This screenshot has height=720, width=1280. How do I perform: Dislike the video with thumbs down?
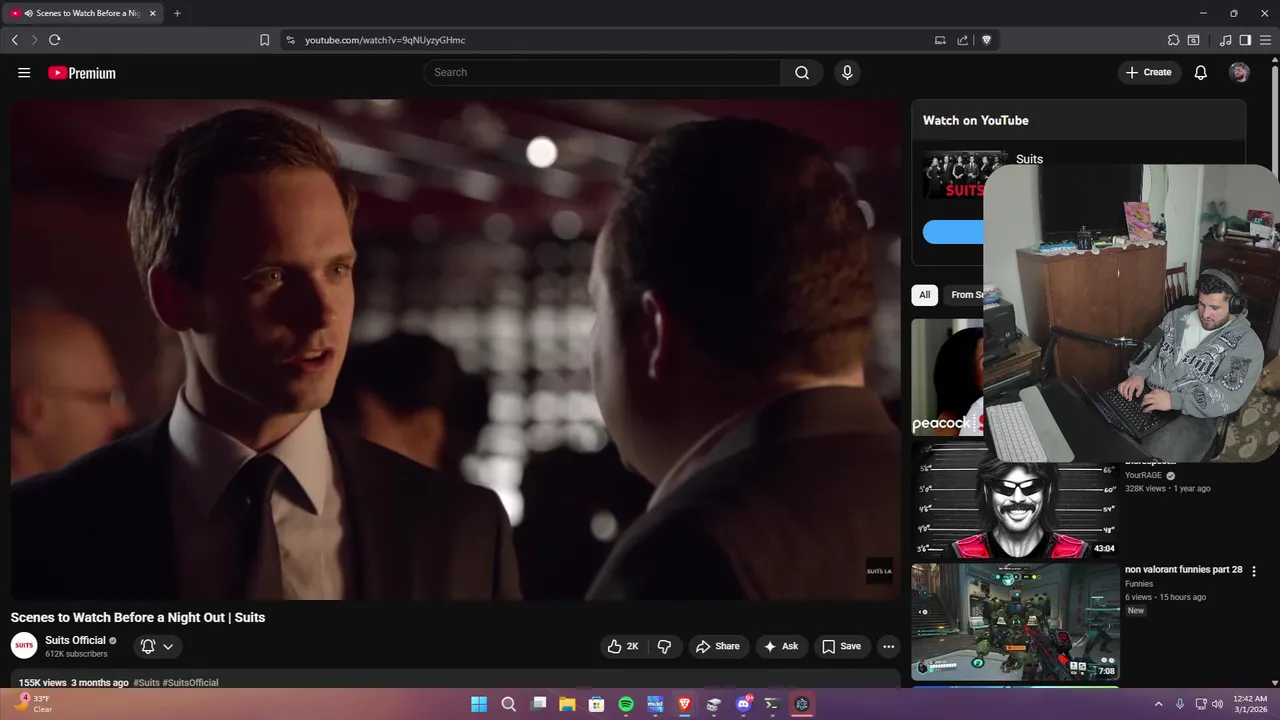click(x=665, y=646)
